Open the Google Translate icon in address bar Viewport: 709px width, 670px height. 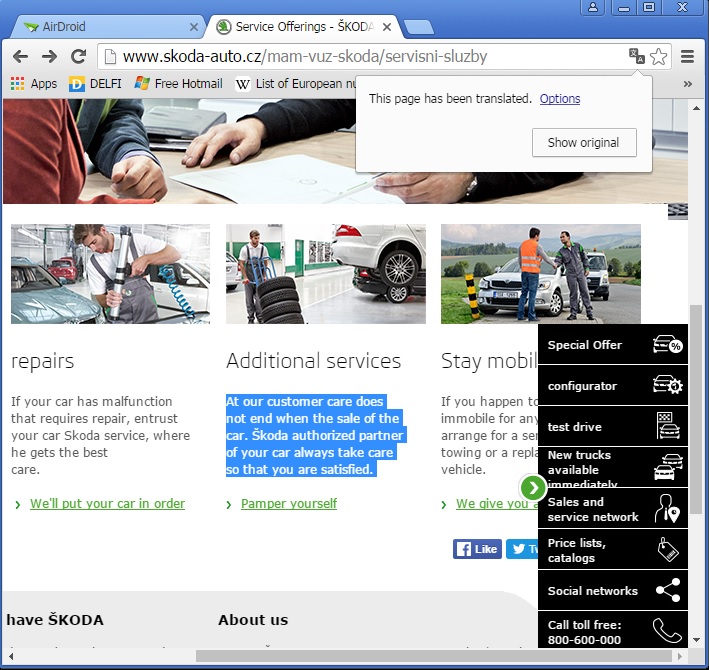tap(637, 57)
